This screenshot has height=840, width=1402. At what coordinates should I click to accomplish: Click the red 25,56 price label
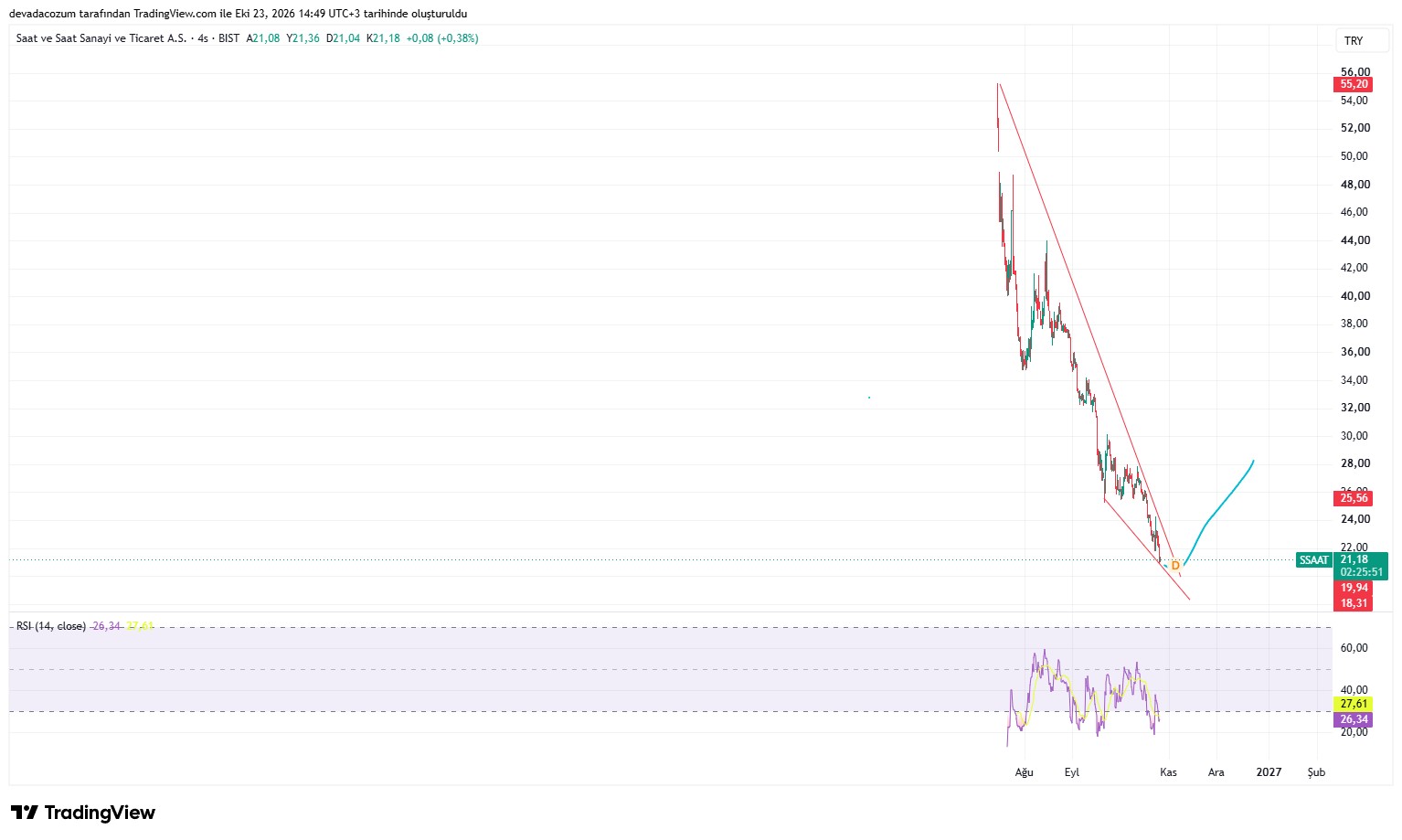pos(1354,498)
